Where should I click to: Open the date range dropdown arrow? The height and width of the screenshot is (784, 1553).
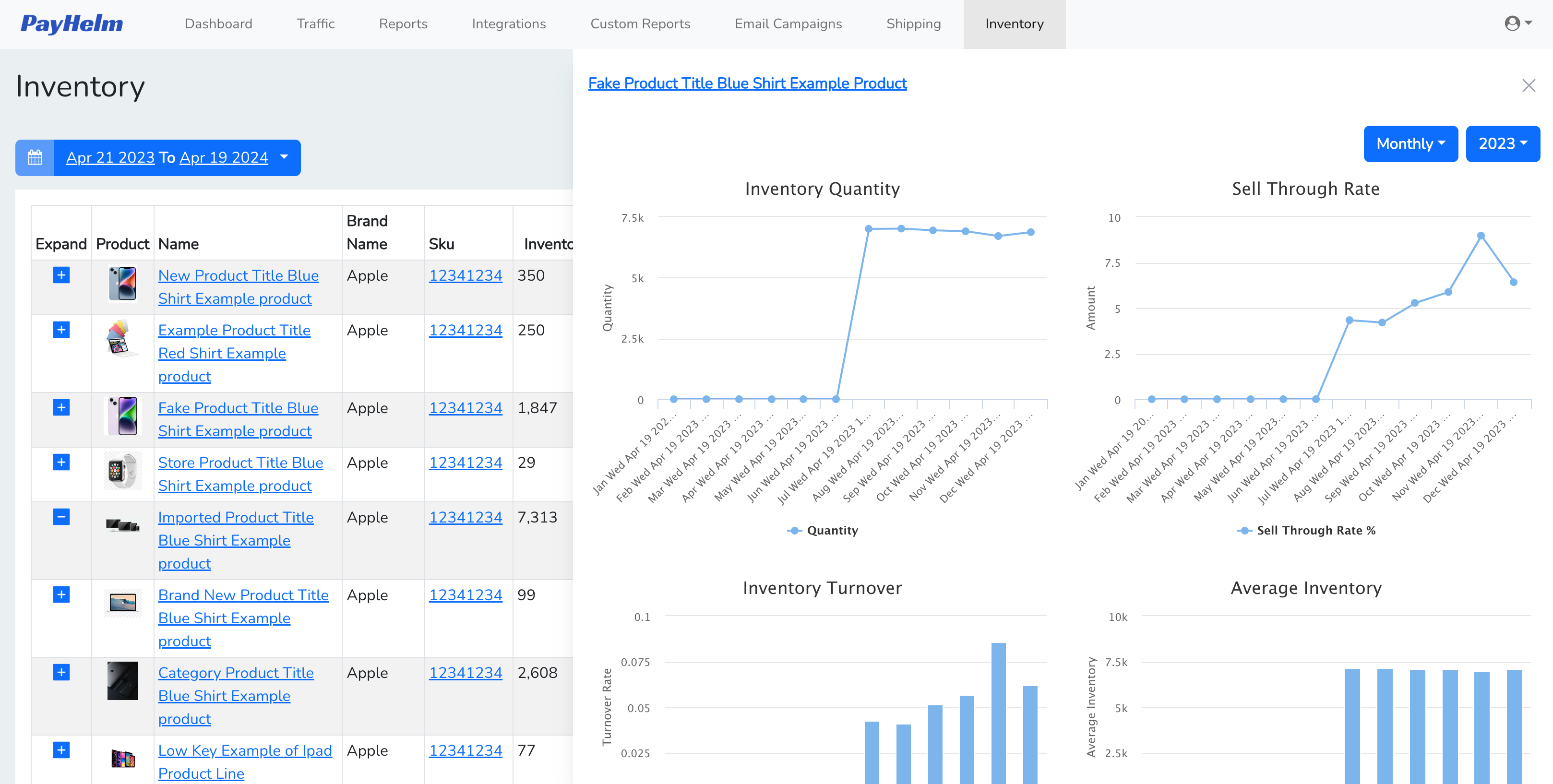point(283,157)
